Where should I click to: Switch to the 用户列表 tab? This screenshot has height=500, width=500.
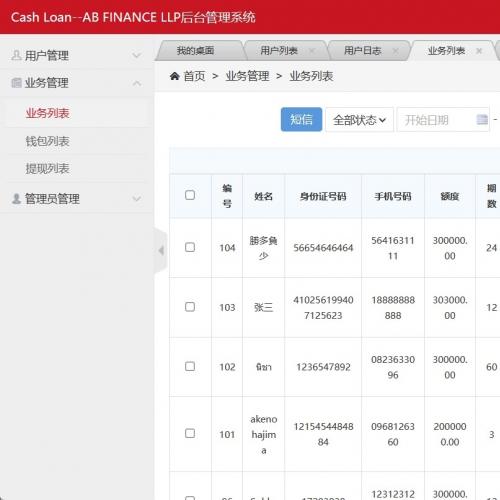pyautogui.click(x=279, y=51)
